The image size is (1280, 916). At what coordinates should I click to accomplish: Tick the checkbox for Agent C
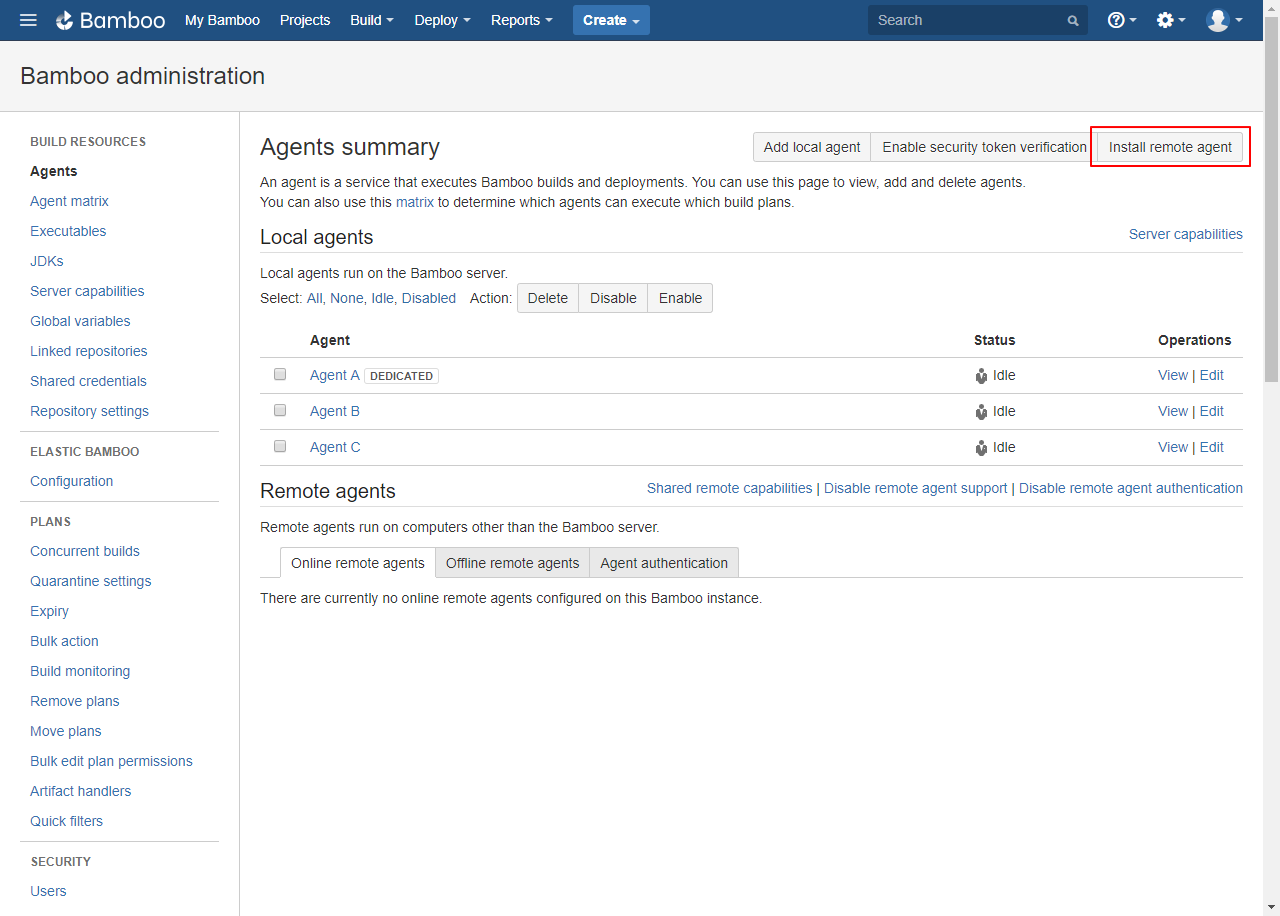click(280, 446)
